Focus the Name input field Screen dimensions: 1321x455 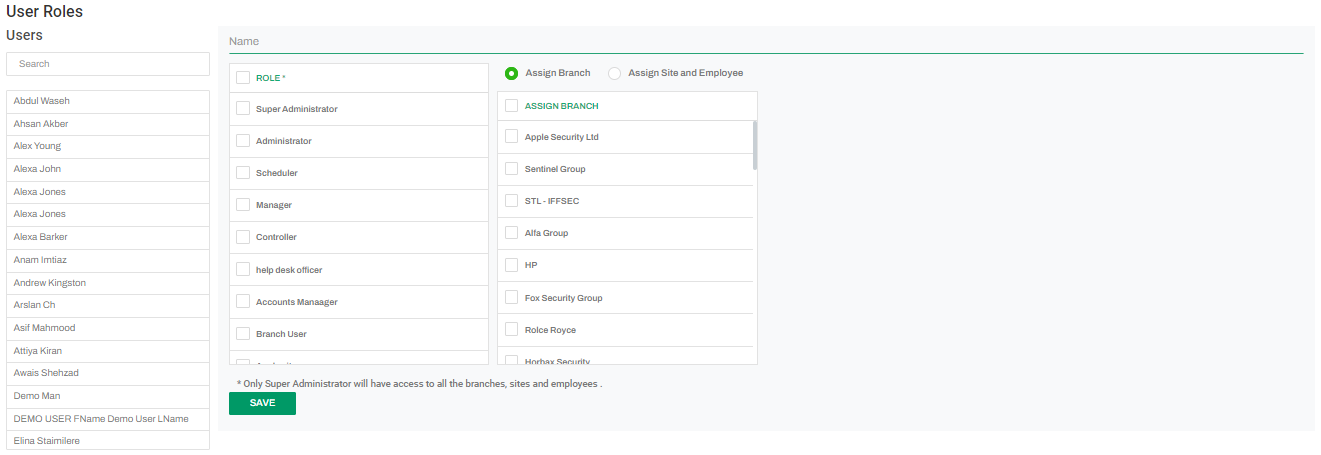pos(765,42)
